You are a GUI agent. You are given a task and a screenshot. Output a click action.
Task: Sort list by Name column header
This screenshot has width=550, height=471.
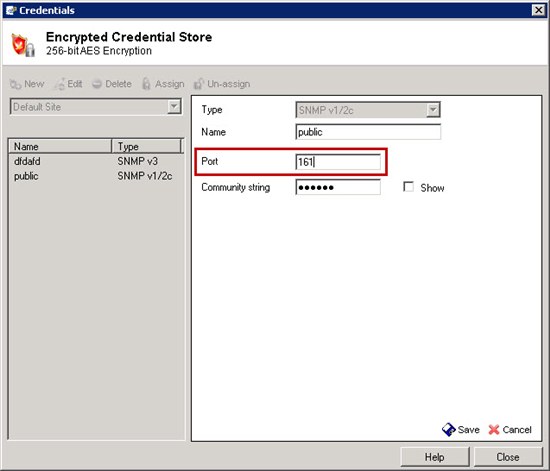pos(60,146)
